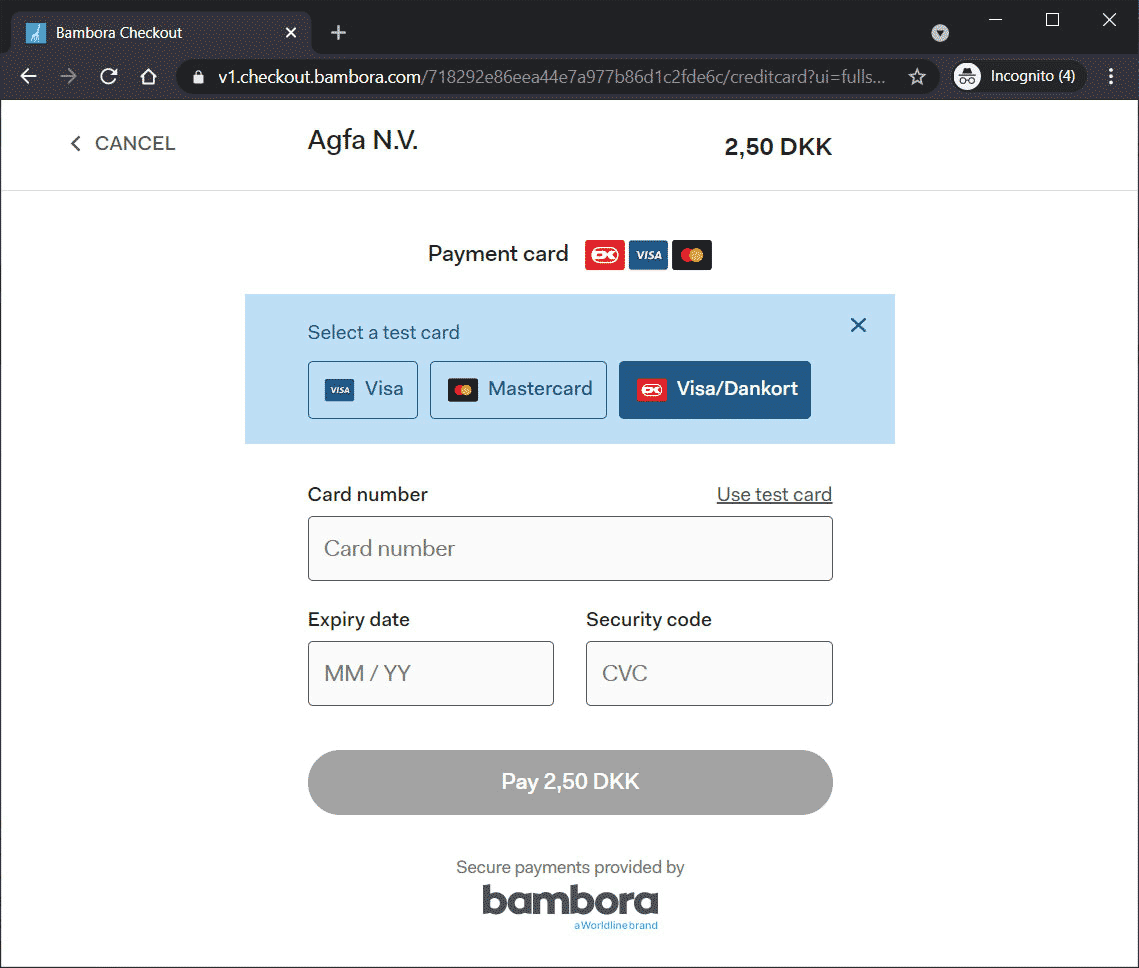This screenshot has width=1139, height=968.
Task: Click the Expiry date label
Action: click(359, 619)
